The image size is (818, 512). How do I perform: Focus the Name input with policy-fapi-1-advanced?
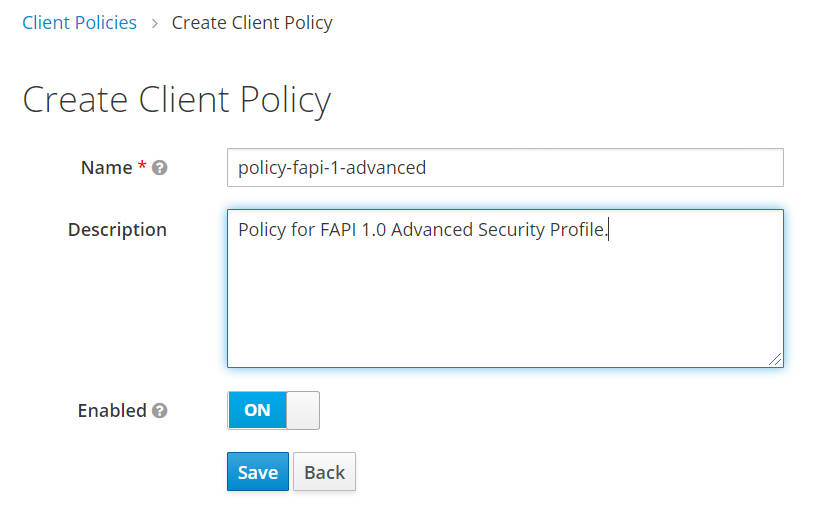click(x=505, y=168)
